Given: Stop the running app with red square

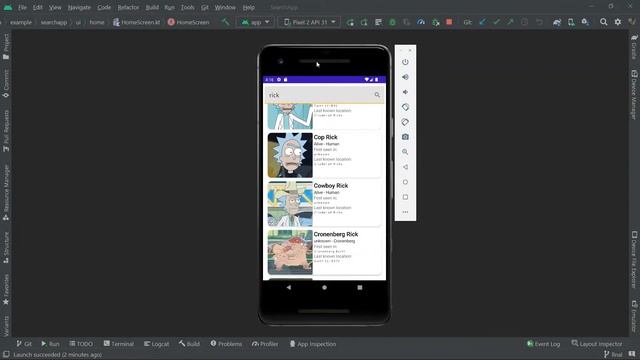Looking at the screenshot, I should click(449, 22).
